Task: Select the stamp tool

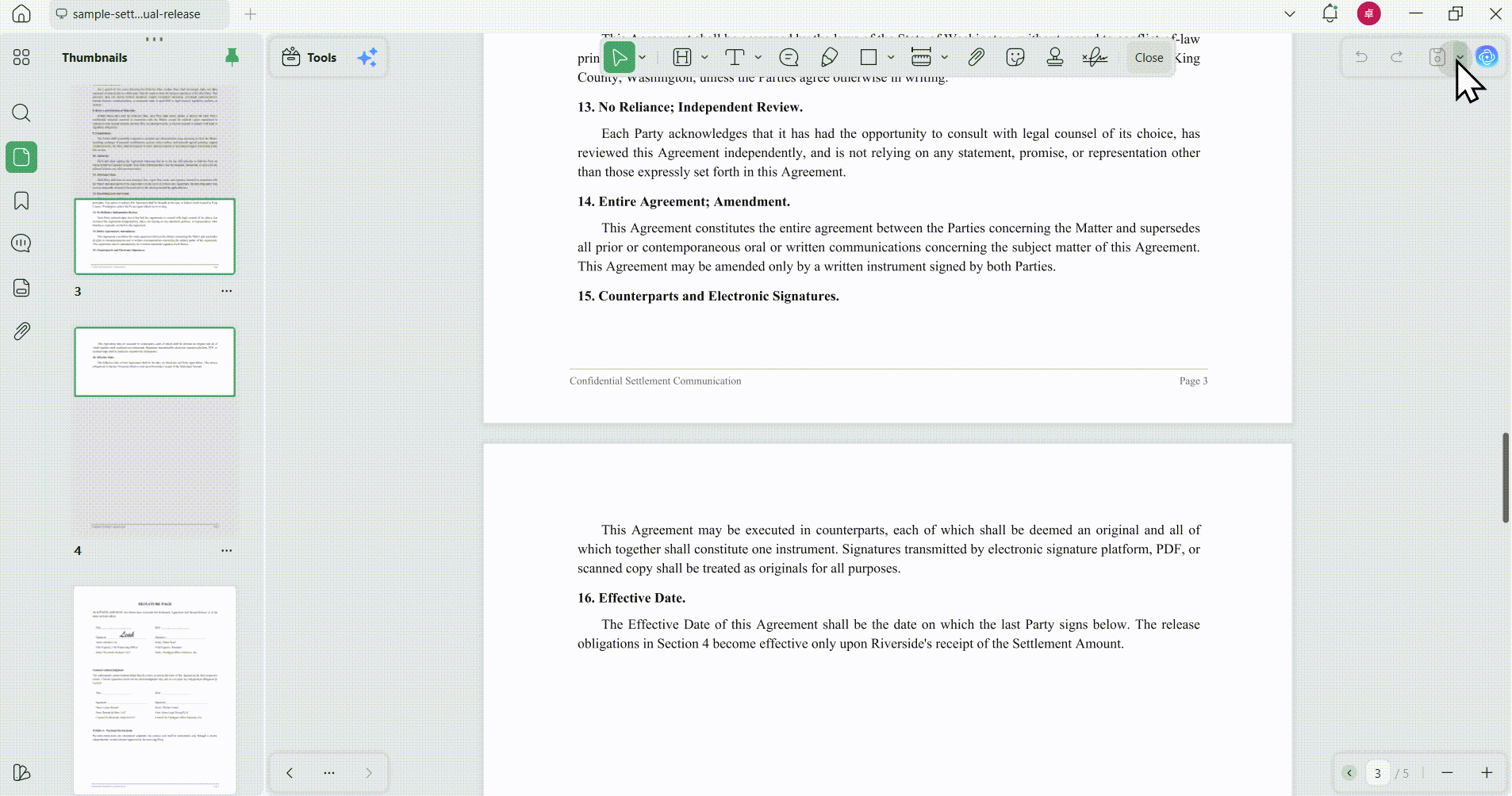Action: click(x=1055, y=57)
